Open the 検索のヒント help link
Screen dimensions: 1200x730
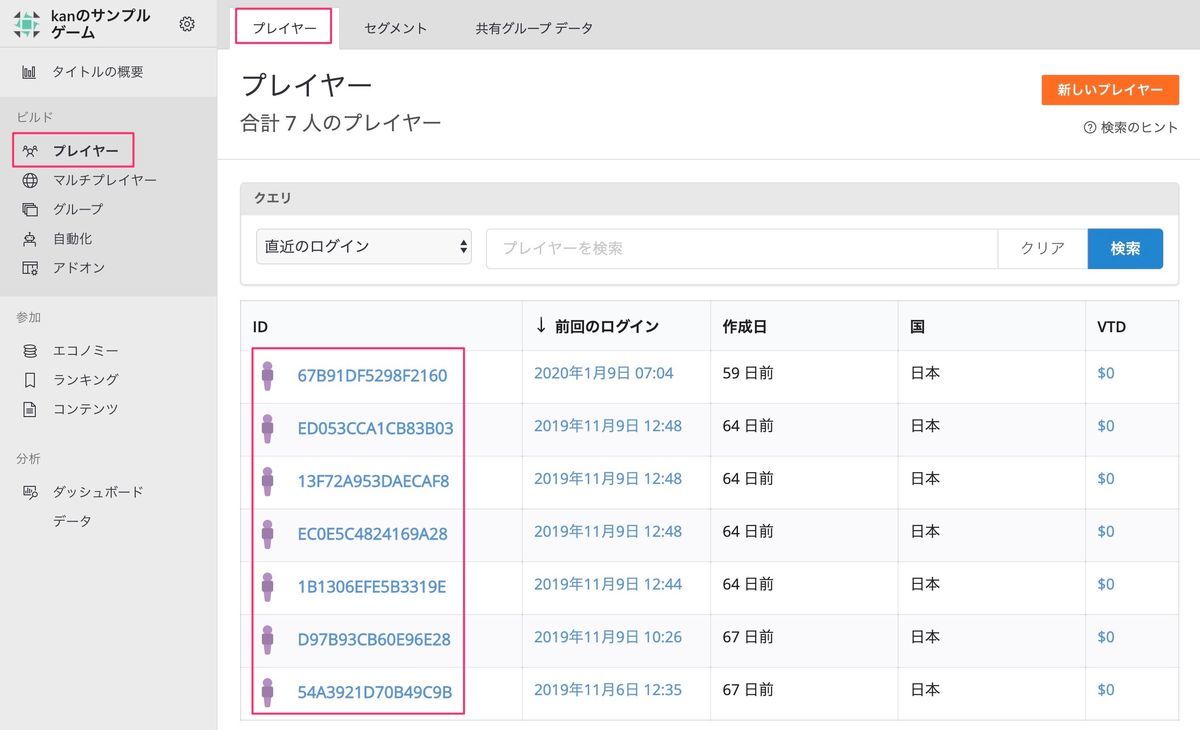point(1130,127)
